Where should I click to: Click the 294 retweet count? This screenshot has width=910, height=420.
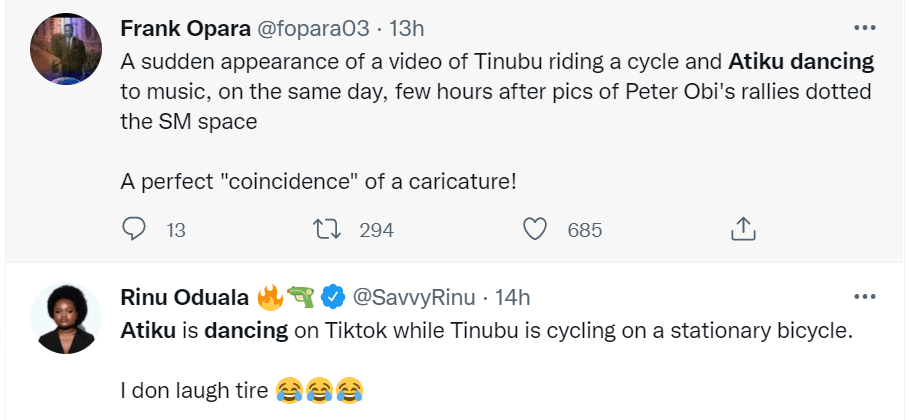(x=376, y=230)
